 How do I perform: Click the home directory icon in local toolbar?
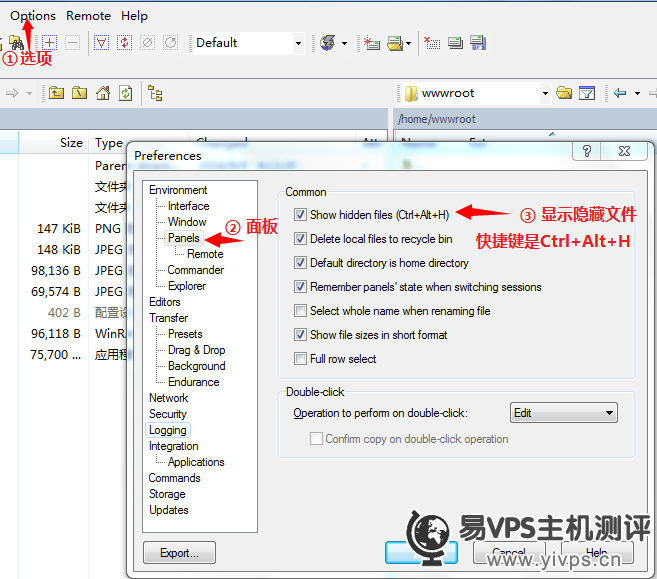point(103,93)
